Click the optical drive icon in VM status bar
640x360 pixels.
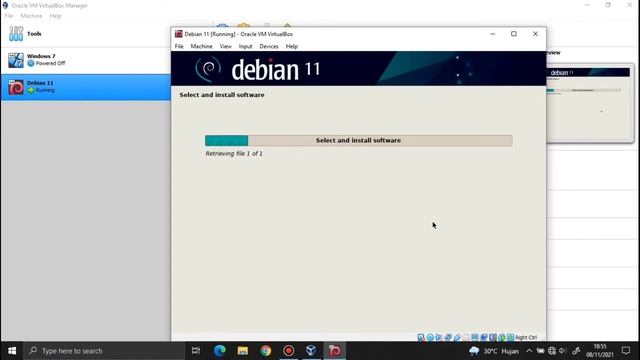pyautogui.click(x=430, y=338)
